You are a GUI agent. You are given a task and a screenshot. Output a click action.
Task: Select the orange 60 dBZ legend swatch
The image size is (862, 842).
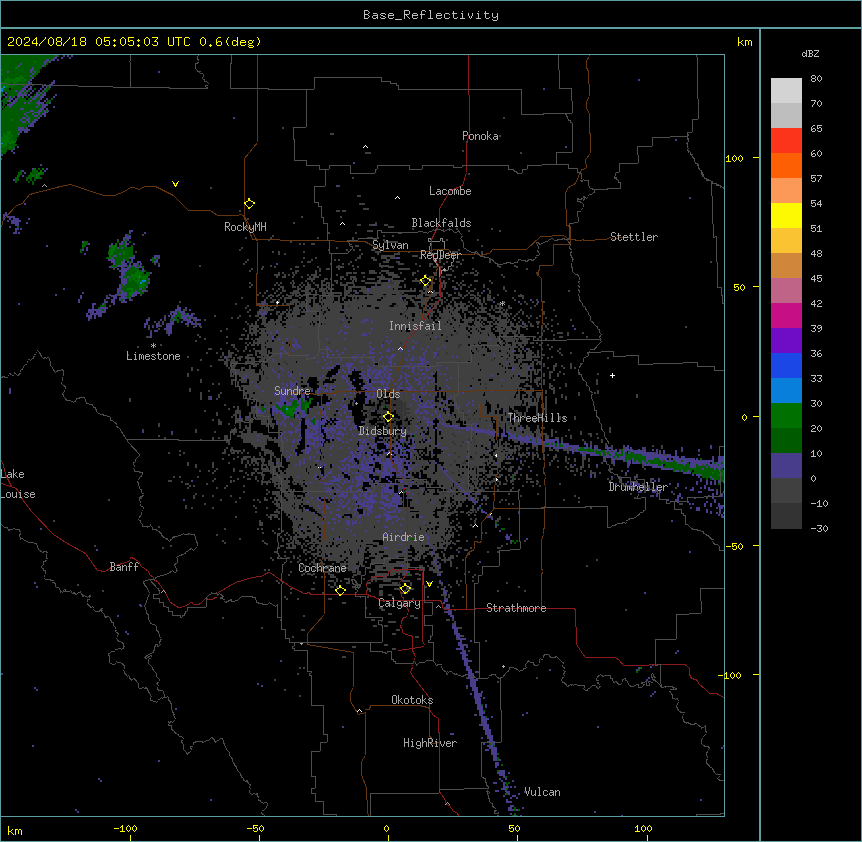click(786, 165)
